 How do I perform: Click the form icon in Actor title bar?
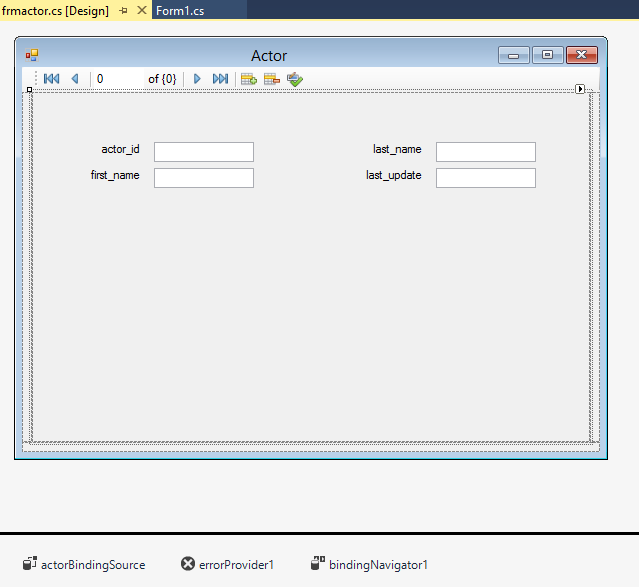click(x=32, y=55)
